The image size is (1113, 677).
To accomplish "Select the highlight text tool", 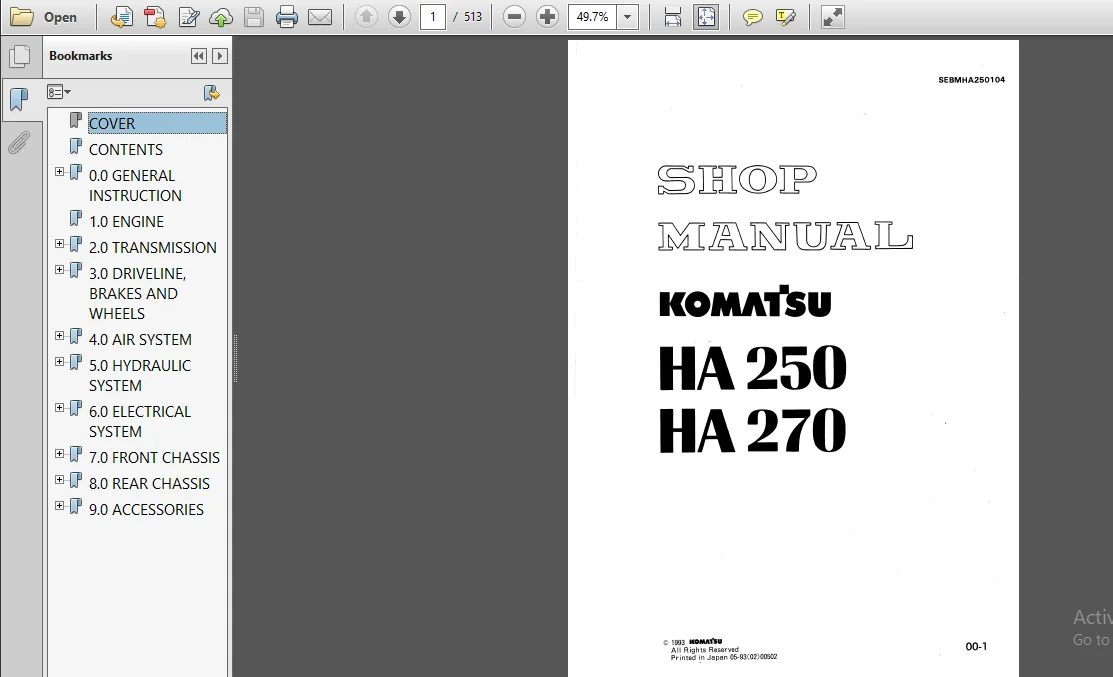I will pos(786,17).
